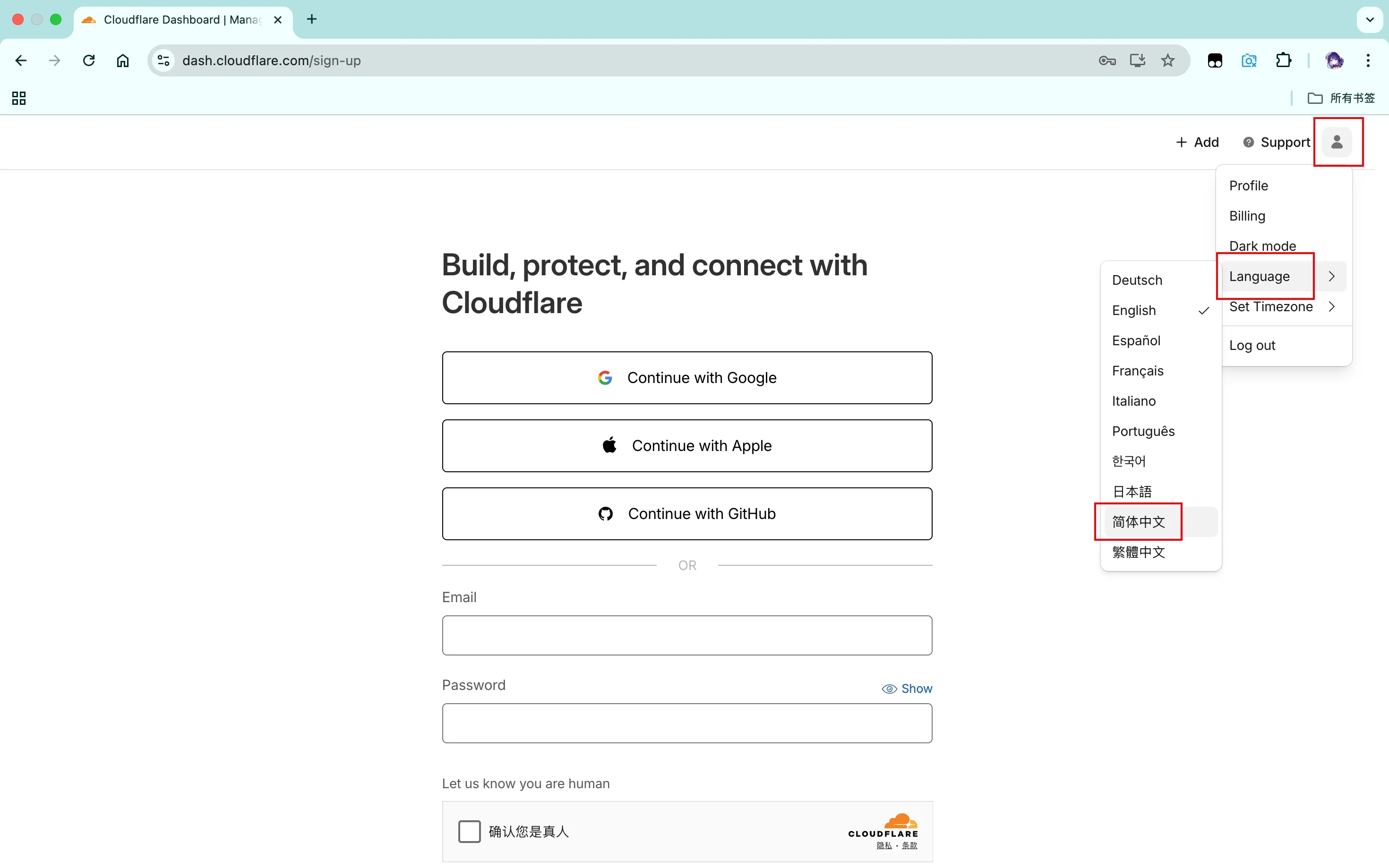Click the browser reload icon
The width and height of the screenshot is (1389, 868).
click(88, 60)
